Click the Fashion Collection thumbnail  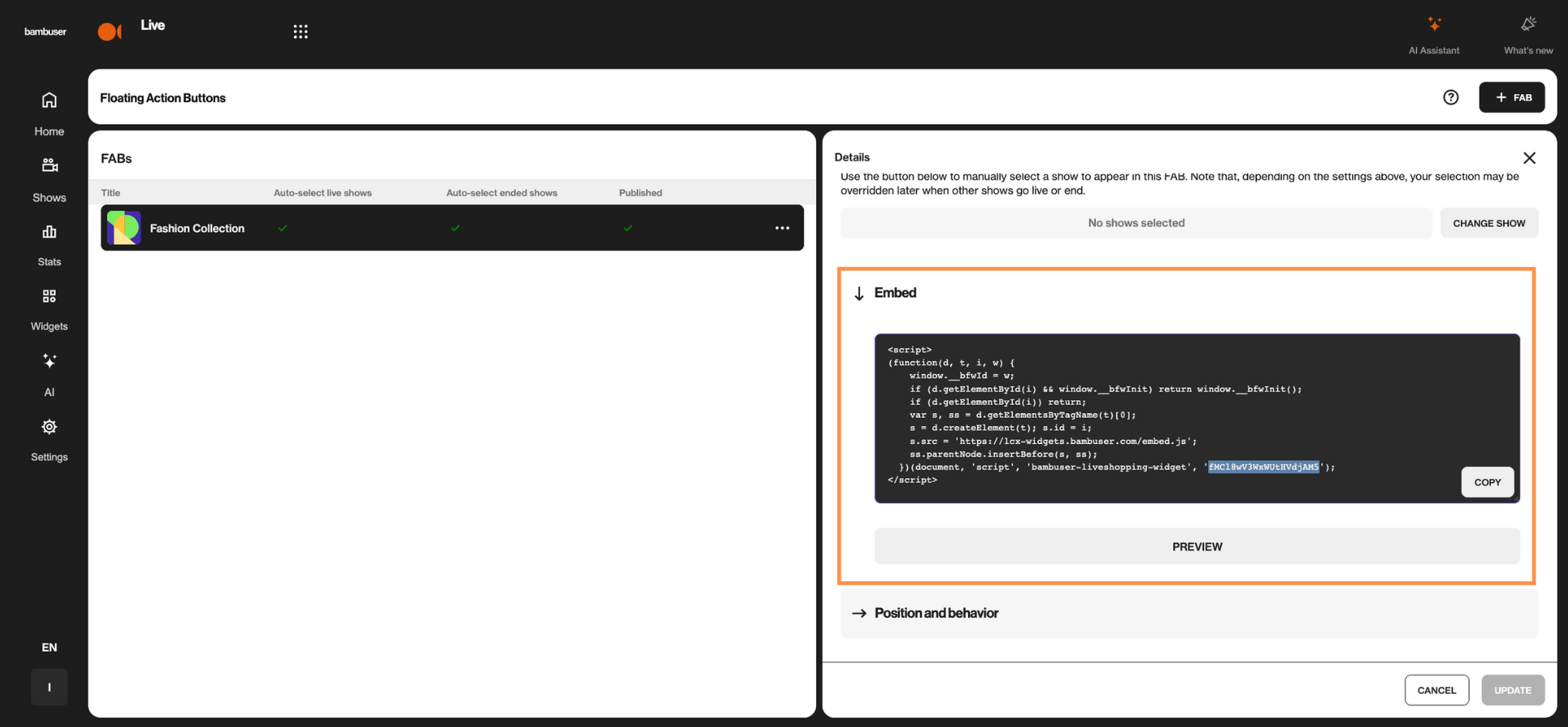pos(123,227)
